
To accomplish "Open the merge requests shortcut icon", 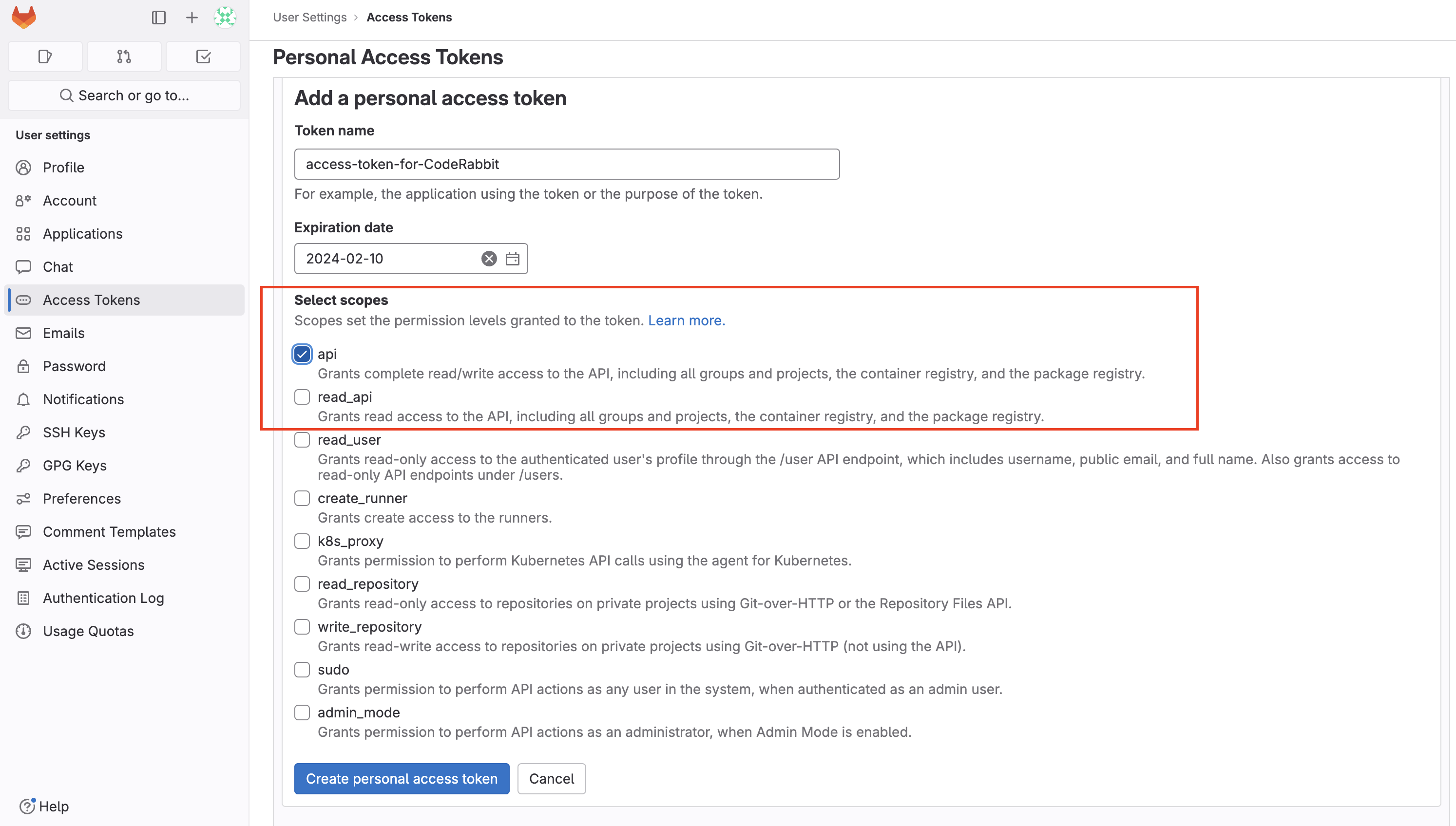I will pyautogui.click(x=124, y=56).
